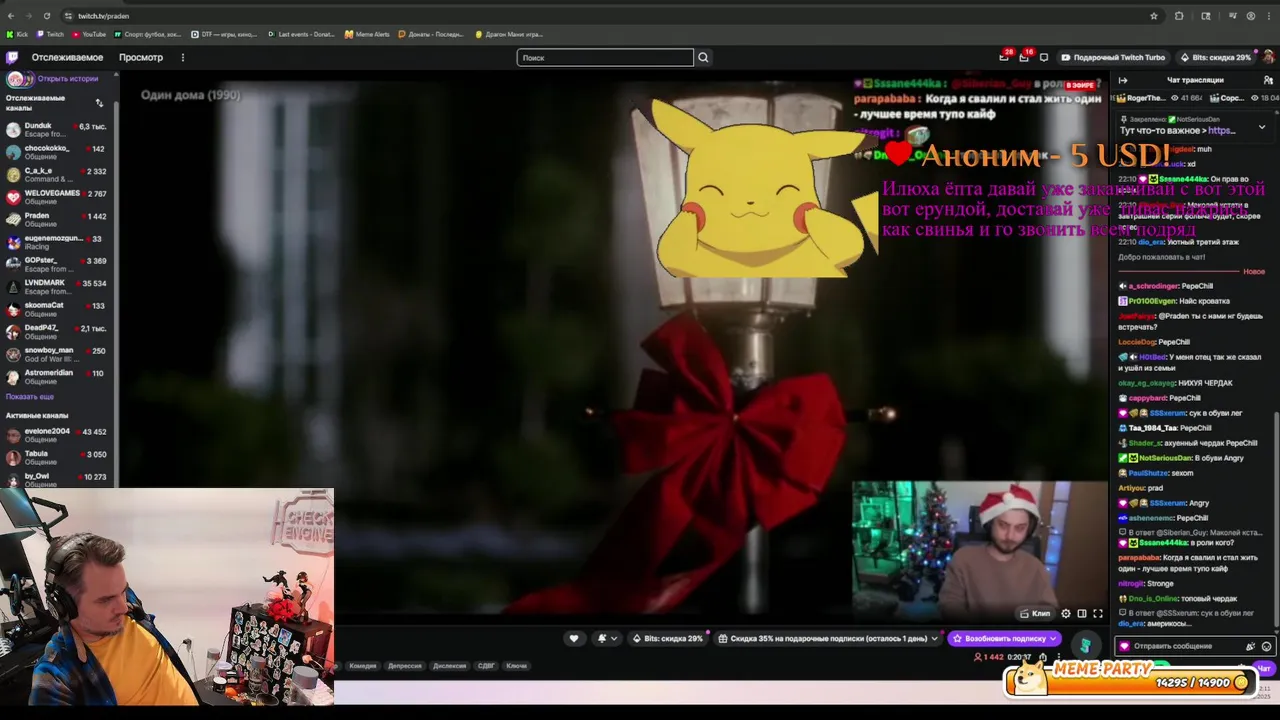Open the Meme Alerts bookmark
The height and width of the screenshot is (720, 1280).
pos(367,34)
